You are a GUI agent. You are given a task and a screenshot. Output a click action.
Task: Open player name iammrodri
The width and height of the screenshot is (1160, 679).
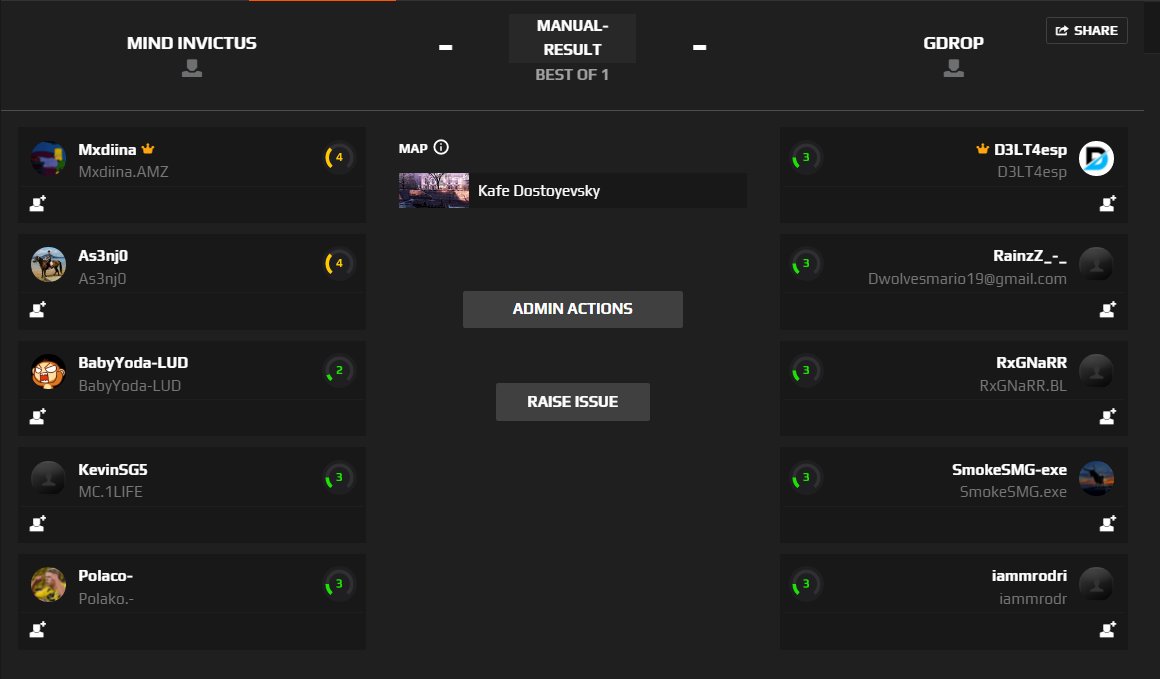coord(1029,575)
